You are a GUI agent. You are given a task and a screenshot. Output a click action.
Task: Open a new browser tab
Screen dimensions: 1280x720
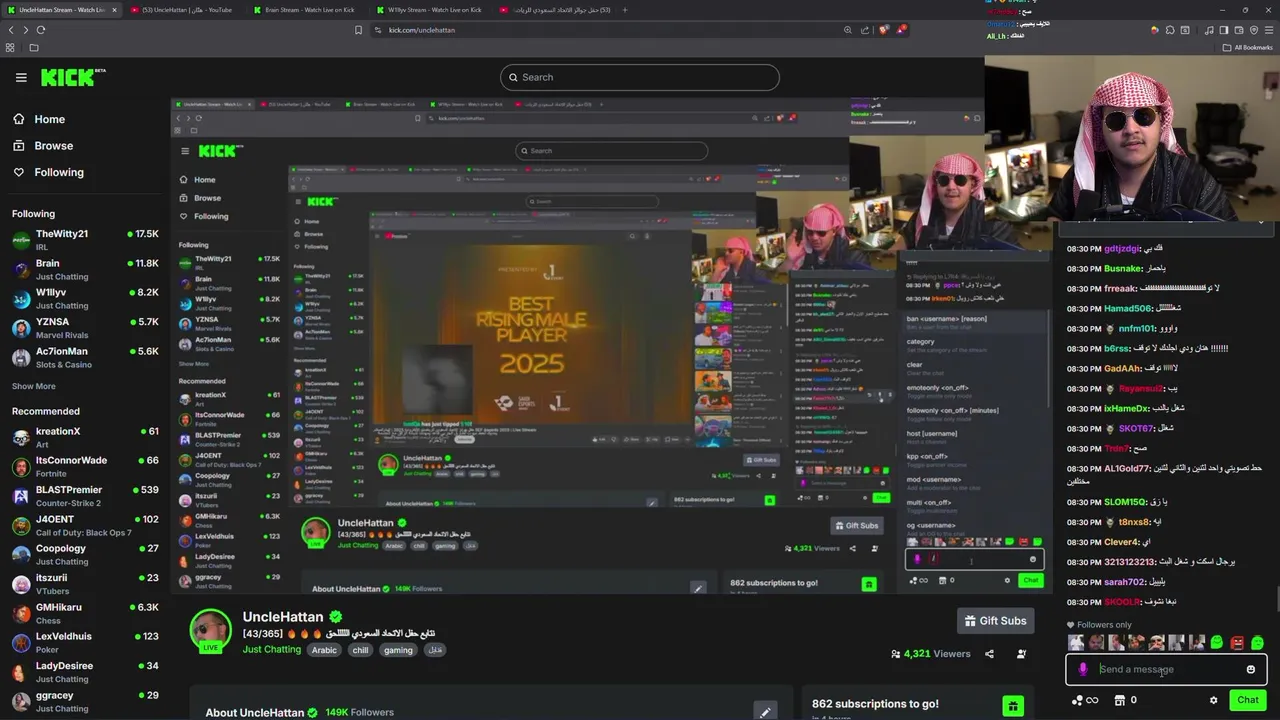pos(625,10)
